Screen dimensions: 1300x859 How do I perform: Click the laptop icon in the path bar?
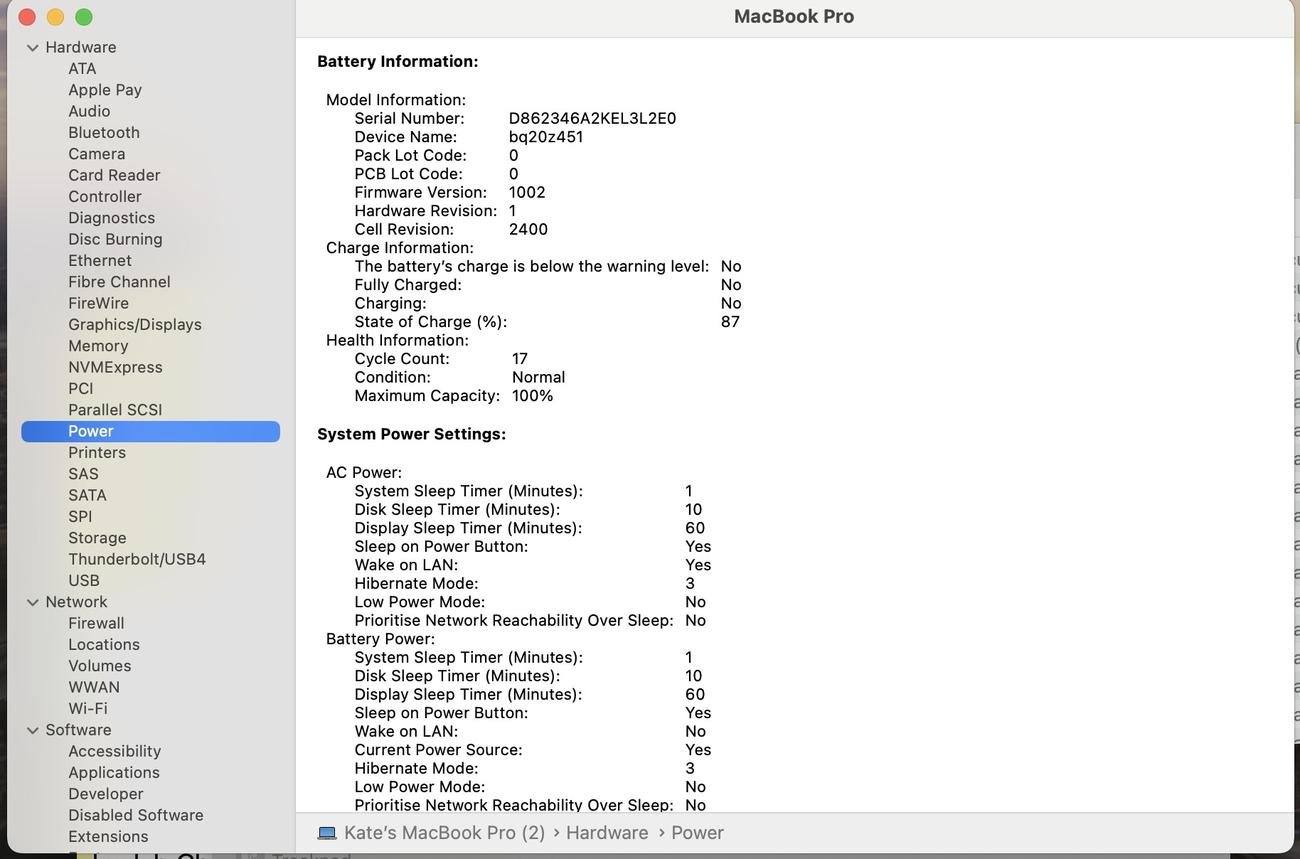click(327, 833)
